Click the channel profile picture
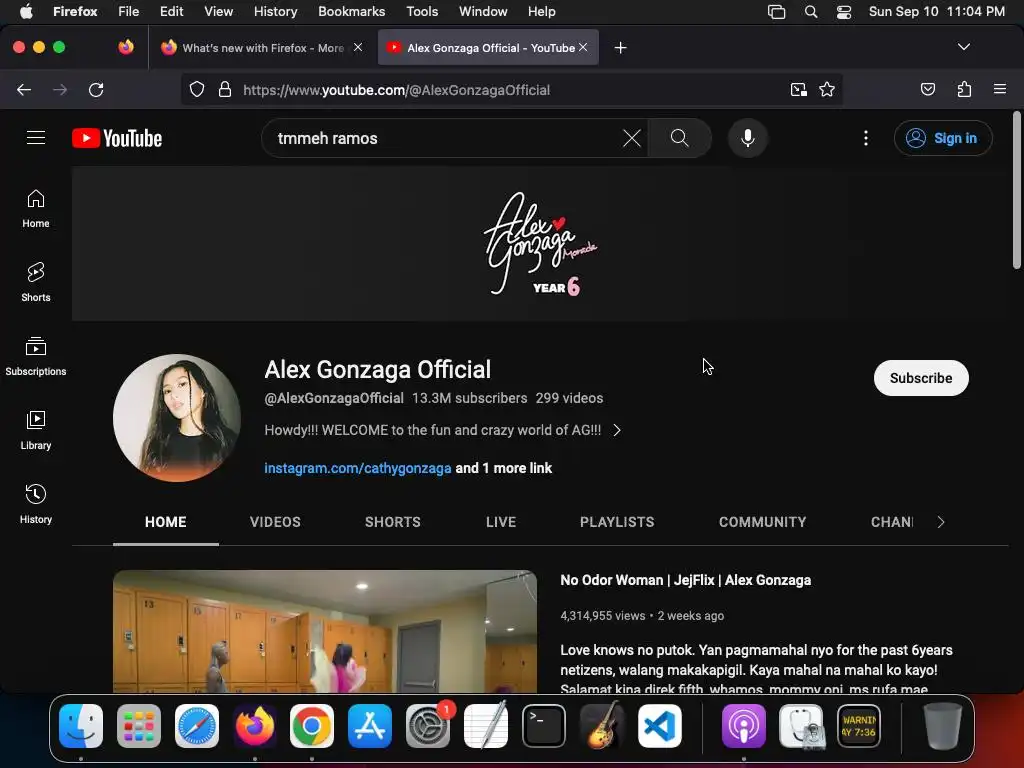The image size is (1024, 768). click(177, 418)
